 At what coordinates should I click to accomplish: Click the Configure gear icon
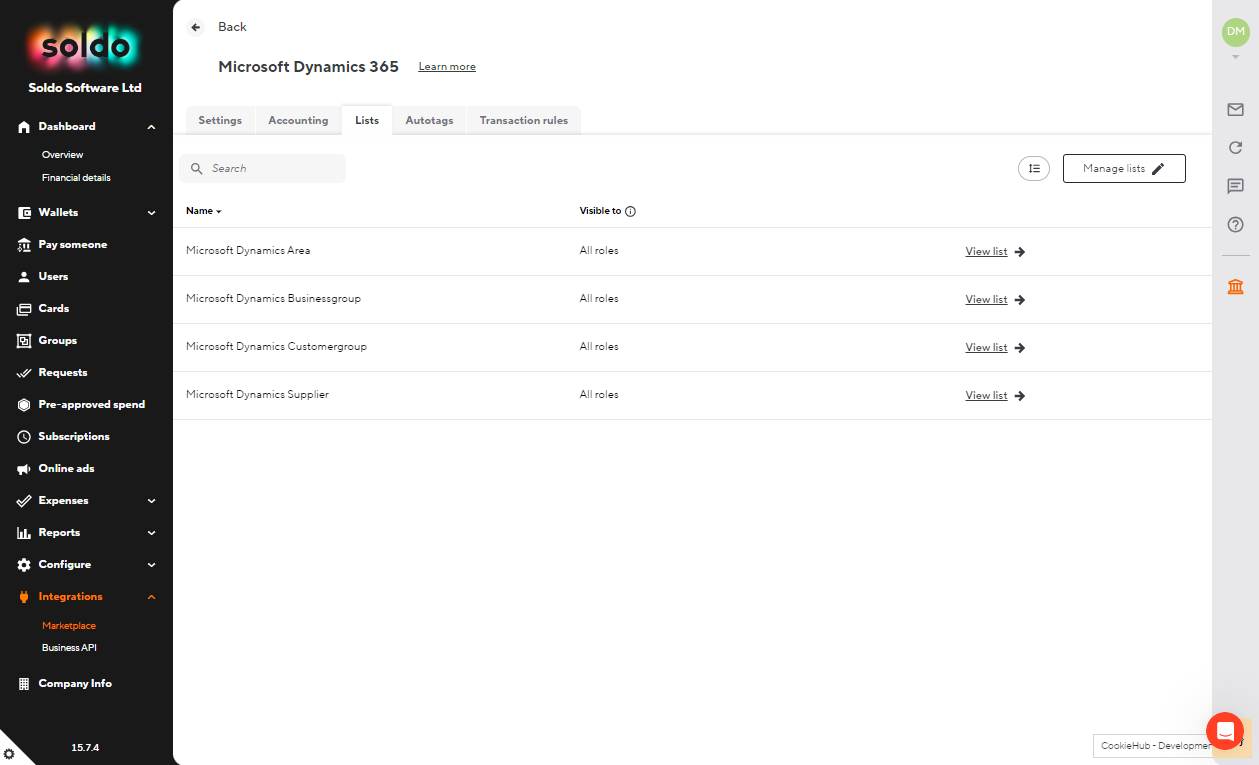24,565
